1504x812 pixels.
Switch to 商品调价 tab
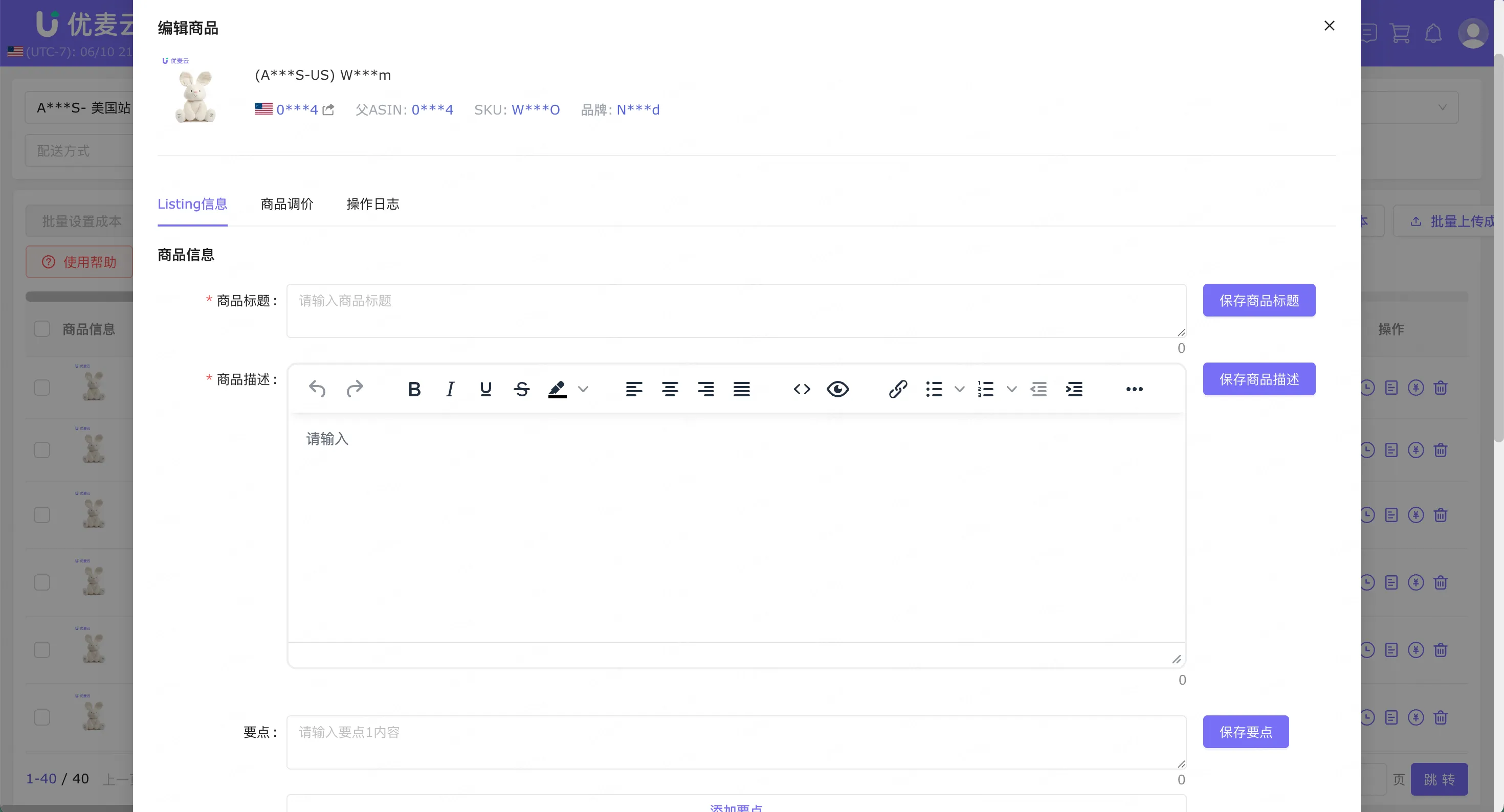(x=286, y=204)
